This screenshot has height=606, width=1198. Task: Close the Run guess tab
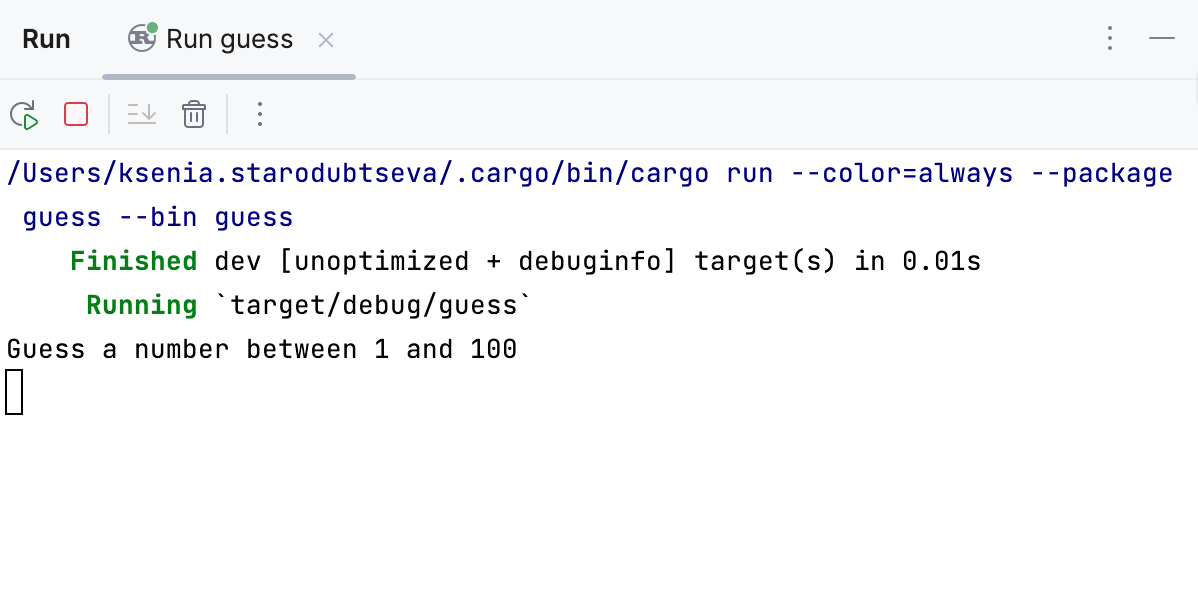tap(325, 40)
